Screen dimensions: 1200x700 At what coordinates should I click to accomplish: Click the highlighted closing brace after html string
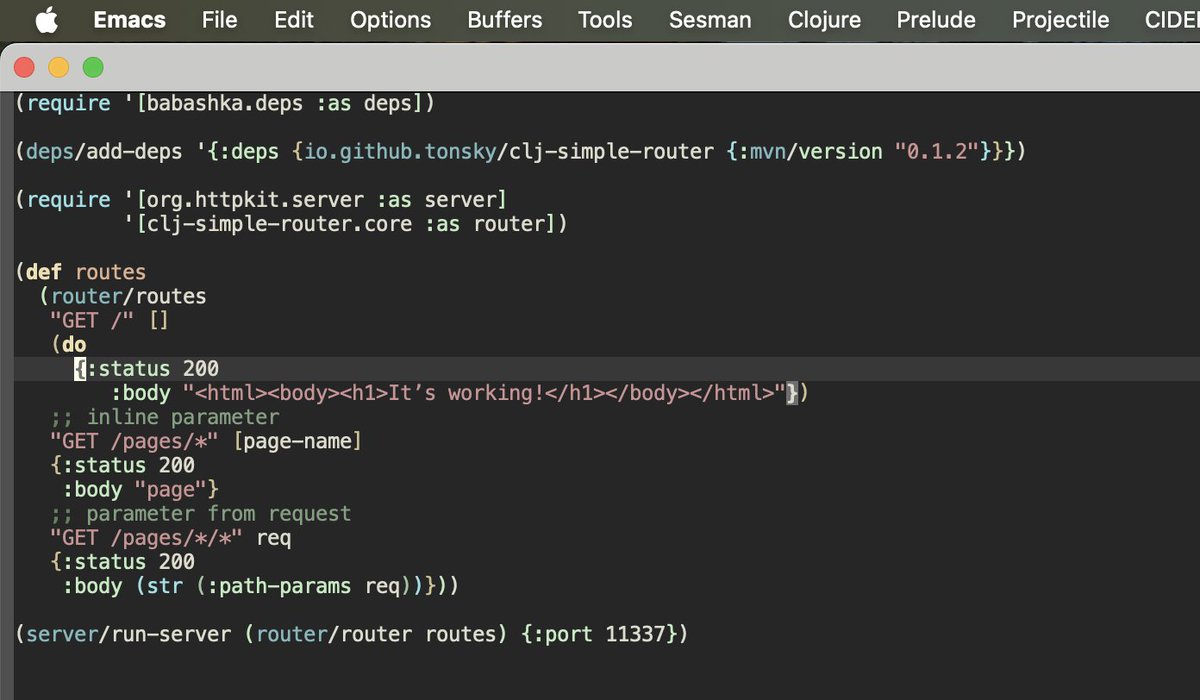click(790, 393)
